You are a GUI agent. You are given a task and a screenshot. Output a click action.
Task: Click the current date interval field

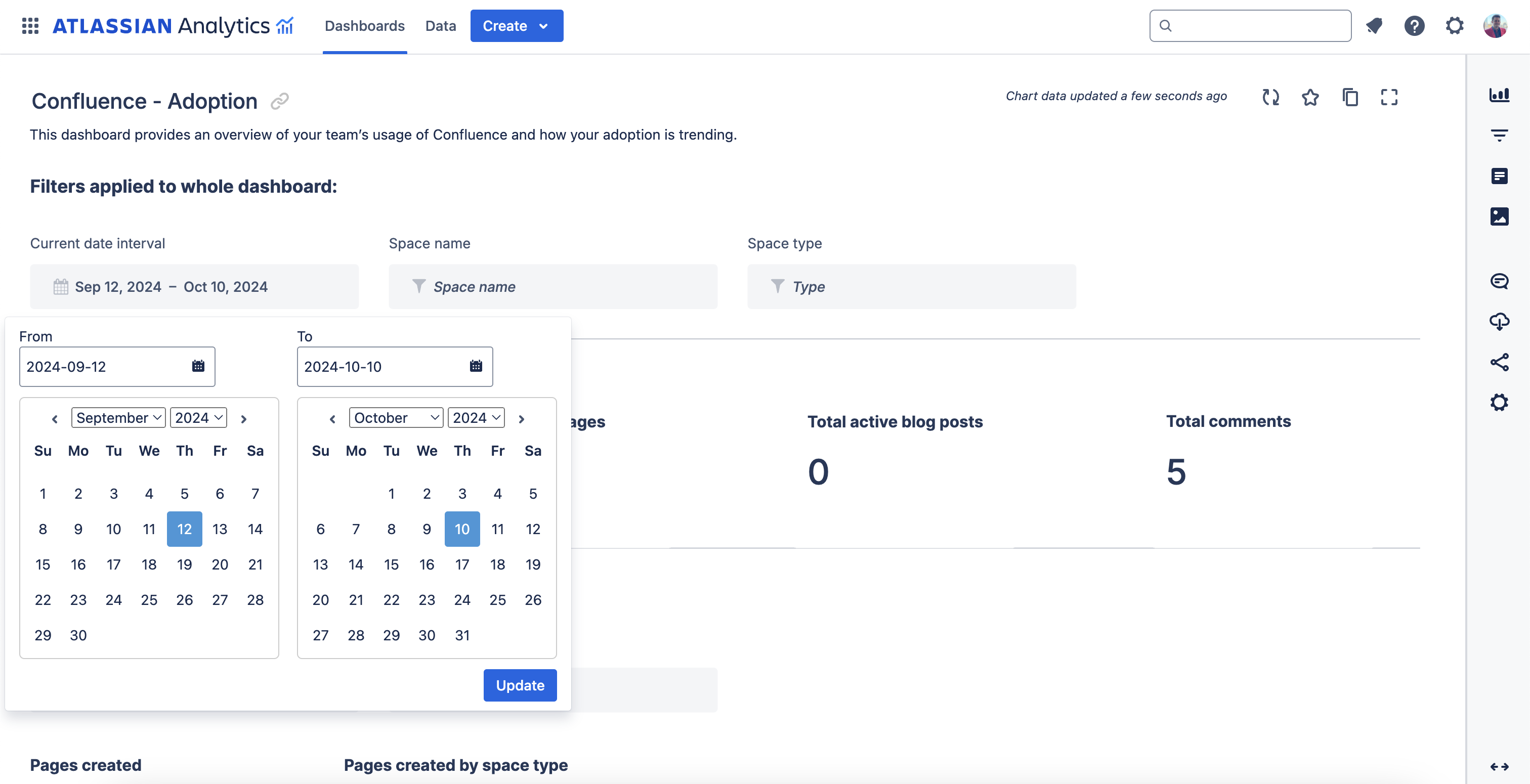click(194, 287)
